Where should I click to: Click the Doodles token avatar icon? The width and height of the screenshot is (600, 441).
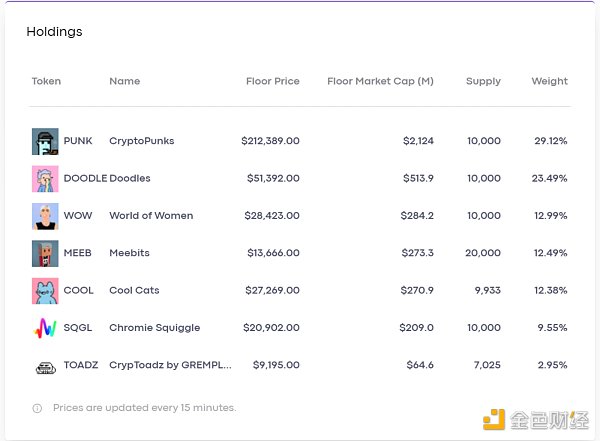click(45, 178)
